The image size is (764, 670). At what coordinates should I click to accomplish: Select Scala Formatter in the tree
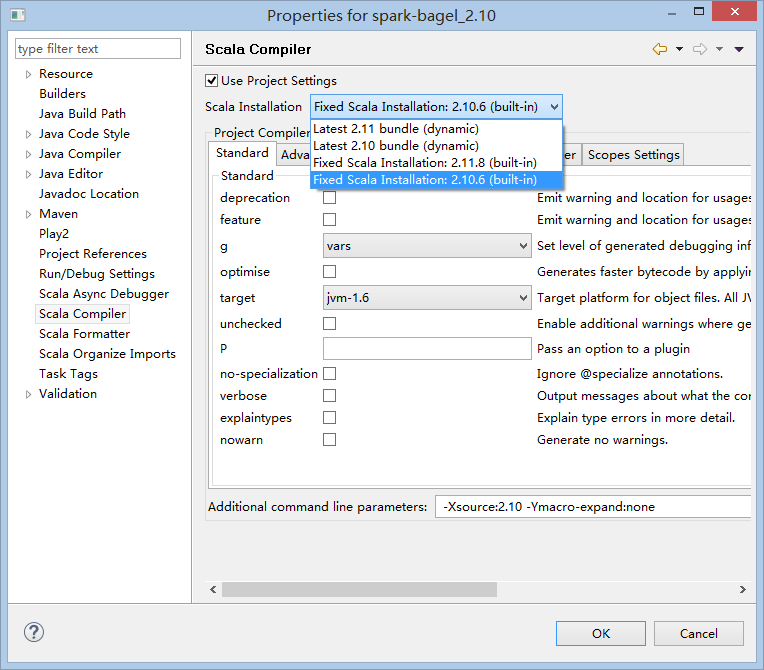point(84,334)
